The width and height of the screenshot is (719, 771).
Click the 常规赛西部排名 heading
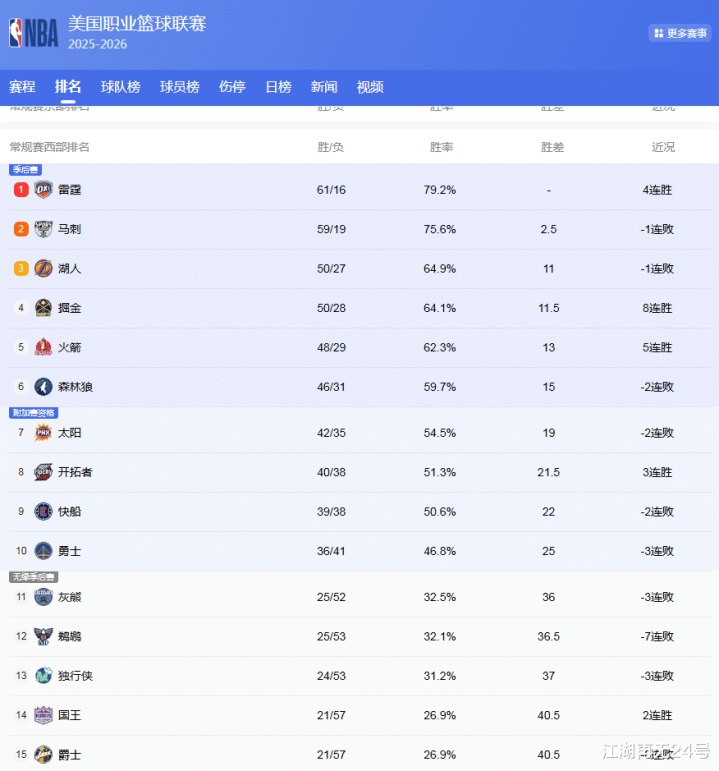tap(50, 147)
